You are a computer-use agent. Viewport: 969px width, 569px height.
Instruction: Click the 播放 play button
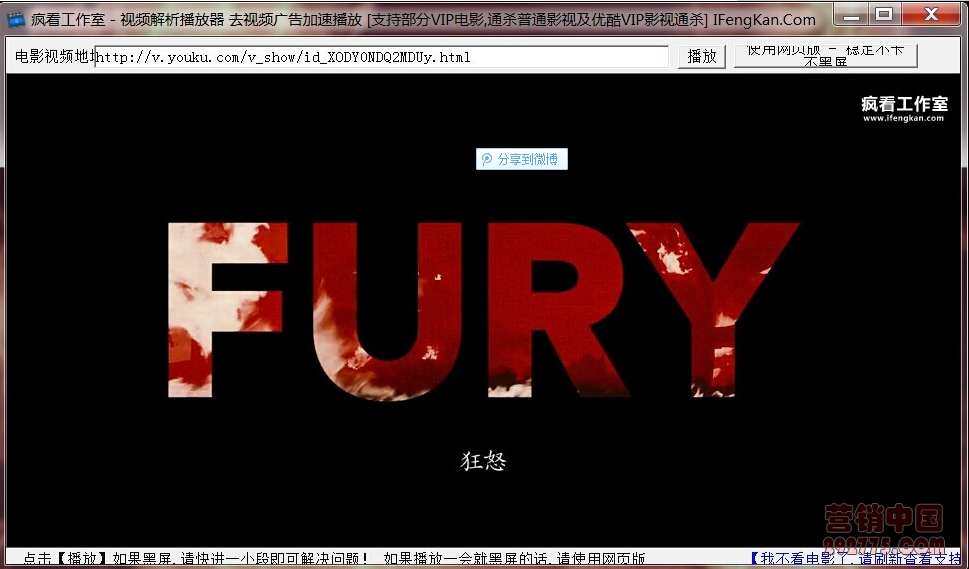[701, 57]
